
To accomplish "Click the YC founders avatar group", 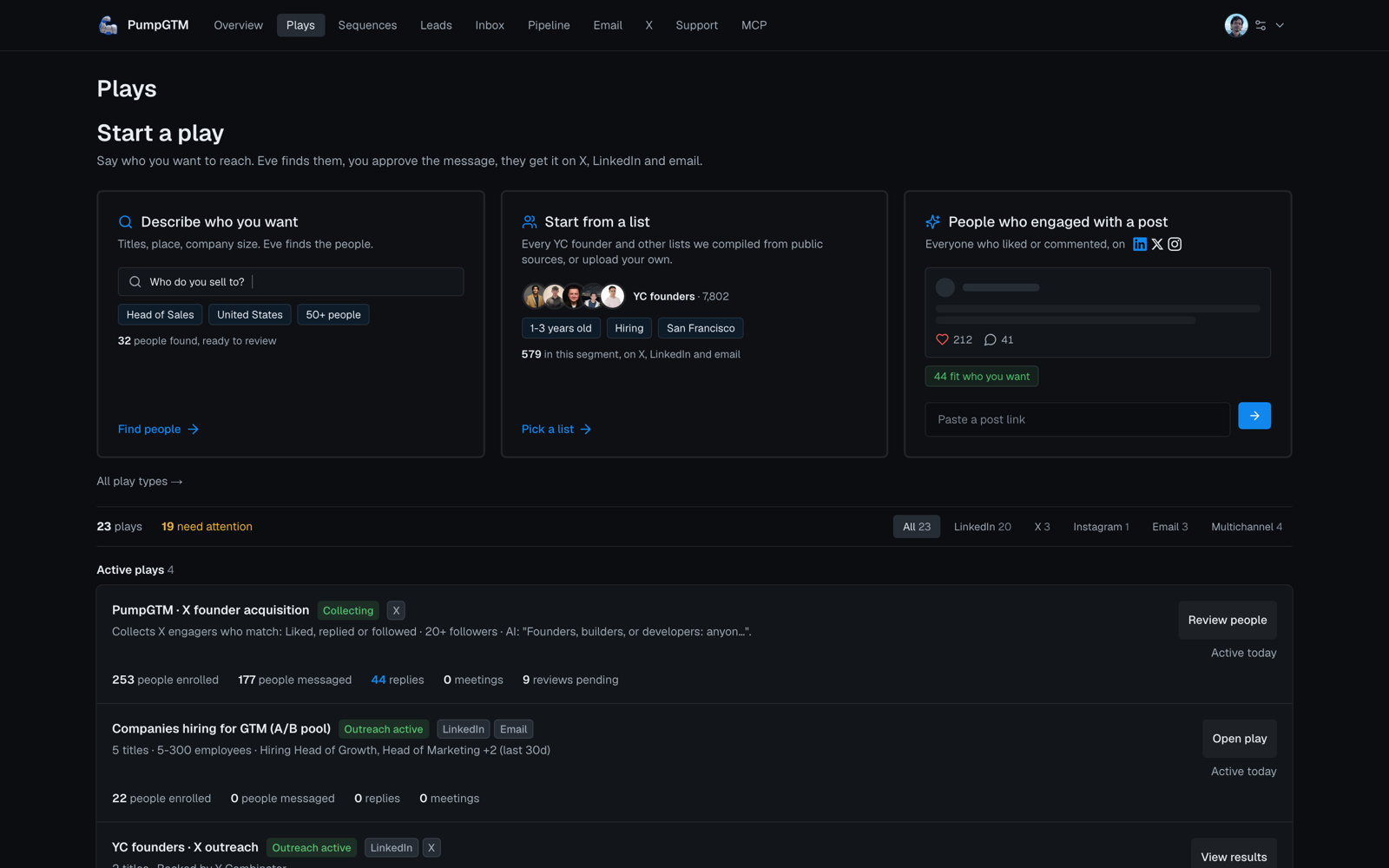I will click(574, 296).
